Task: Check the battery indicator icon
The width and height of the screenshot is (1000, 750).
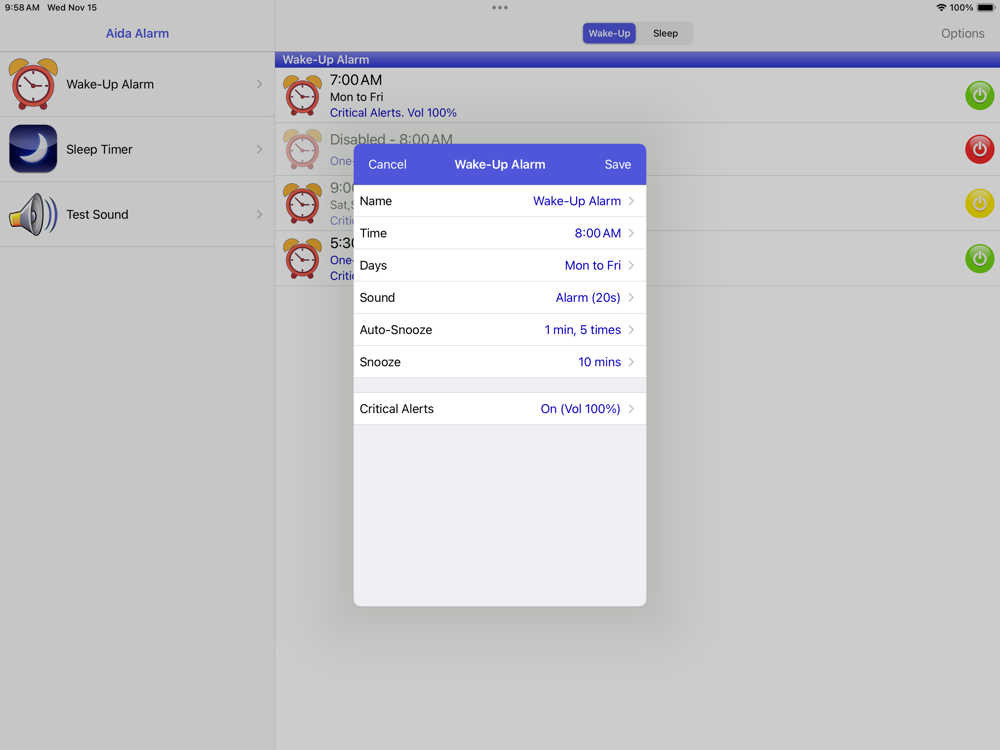Action: (x=985, y=8)
